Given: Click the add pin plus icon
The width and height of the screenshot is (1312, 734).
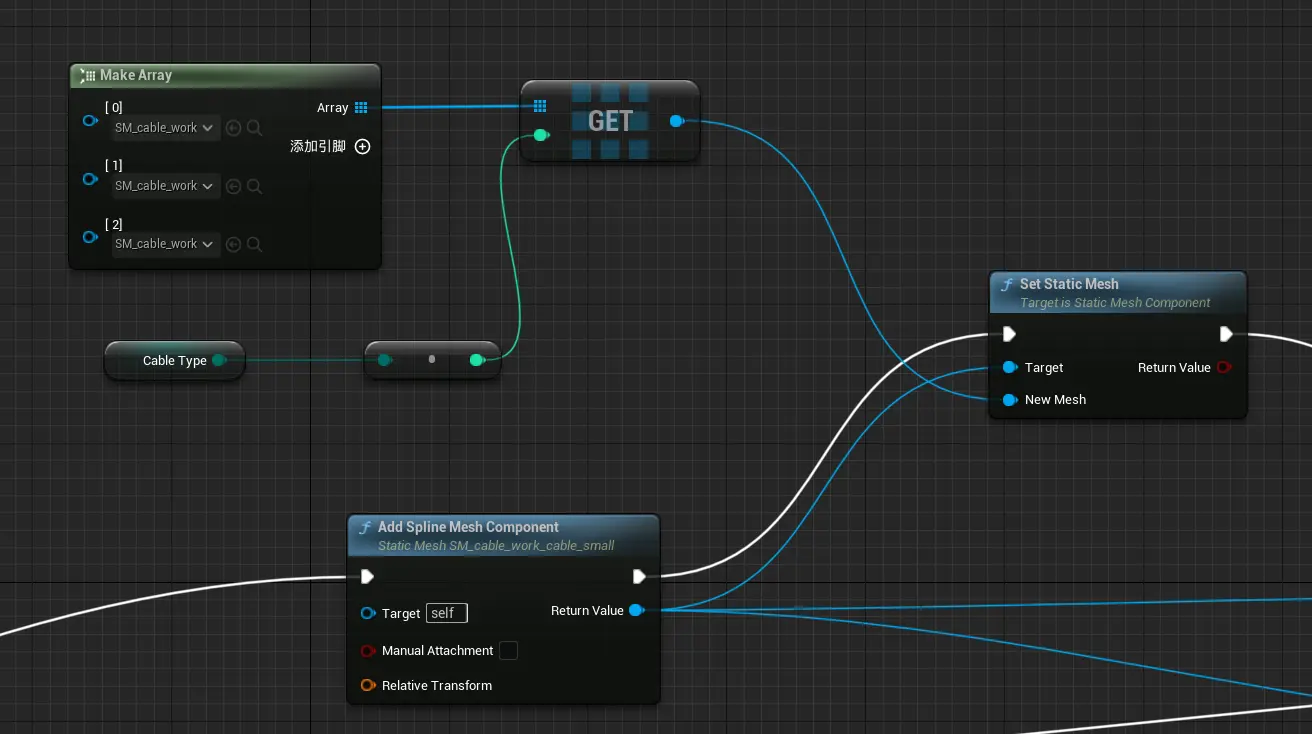Looking at the screenshot, I should 363,146.
